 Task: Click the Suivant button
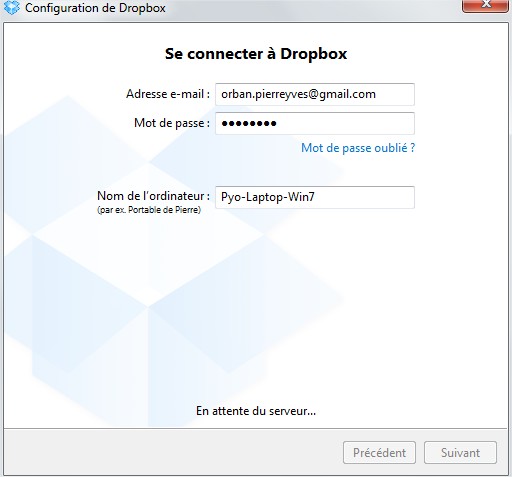point(460,453)
